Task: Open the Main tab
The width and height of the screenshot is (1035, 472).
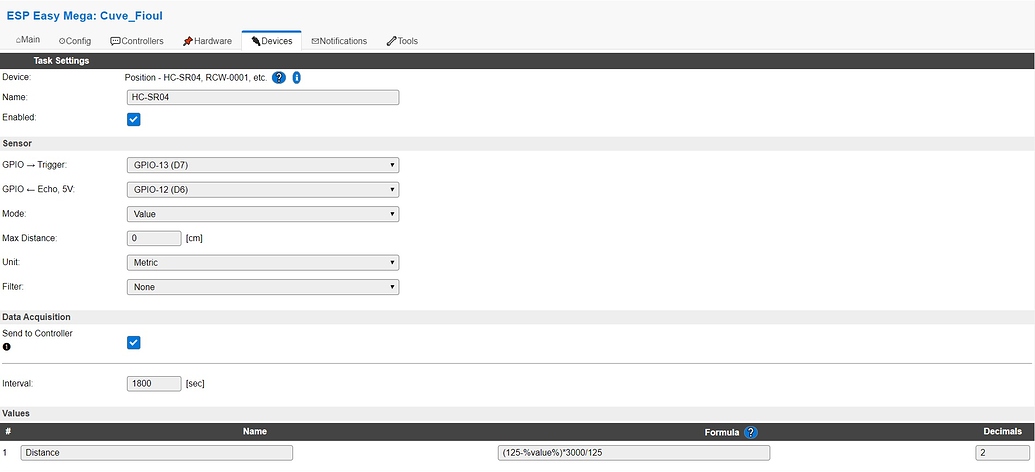Action: click(x=28, y=41)
